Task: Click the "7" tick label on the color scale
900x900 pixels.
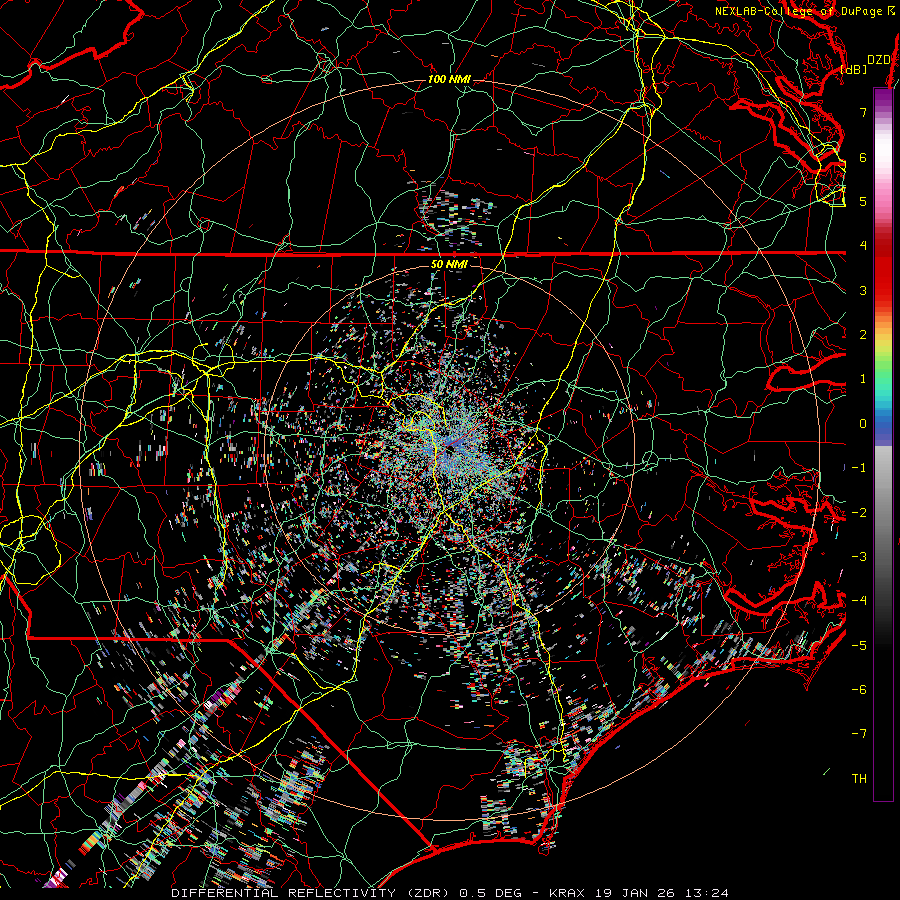Action: tap(863, 112)
